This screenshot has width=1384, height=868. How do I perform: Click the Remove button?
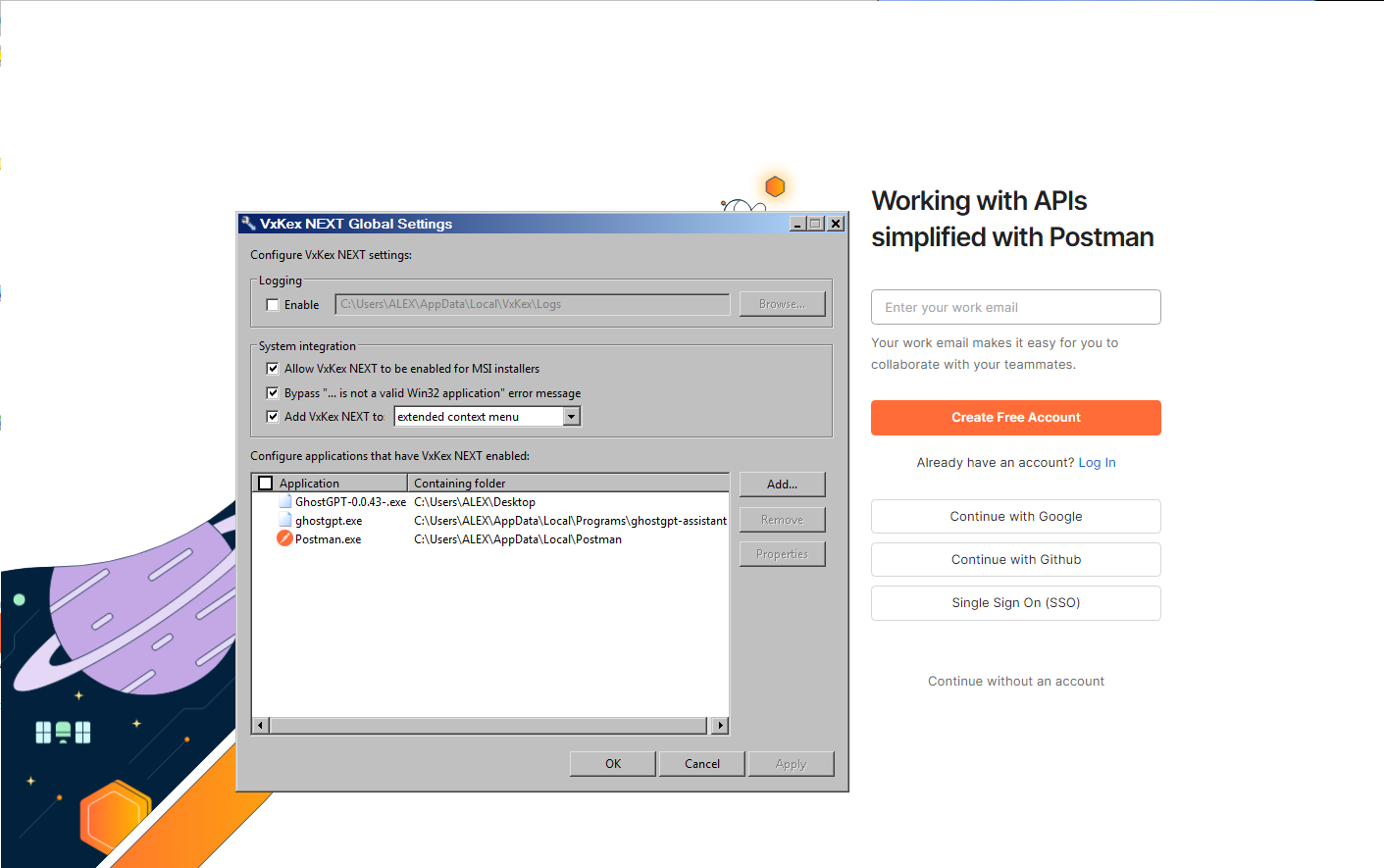pos(782,520)
